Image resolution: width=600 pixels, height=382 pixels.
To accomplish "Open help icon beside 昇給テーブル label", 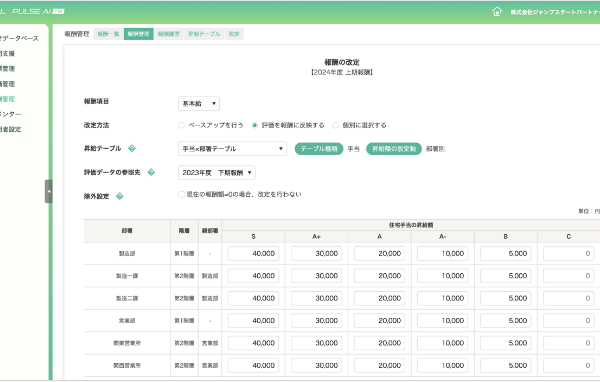I will [x=132, y=148].
